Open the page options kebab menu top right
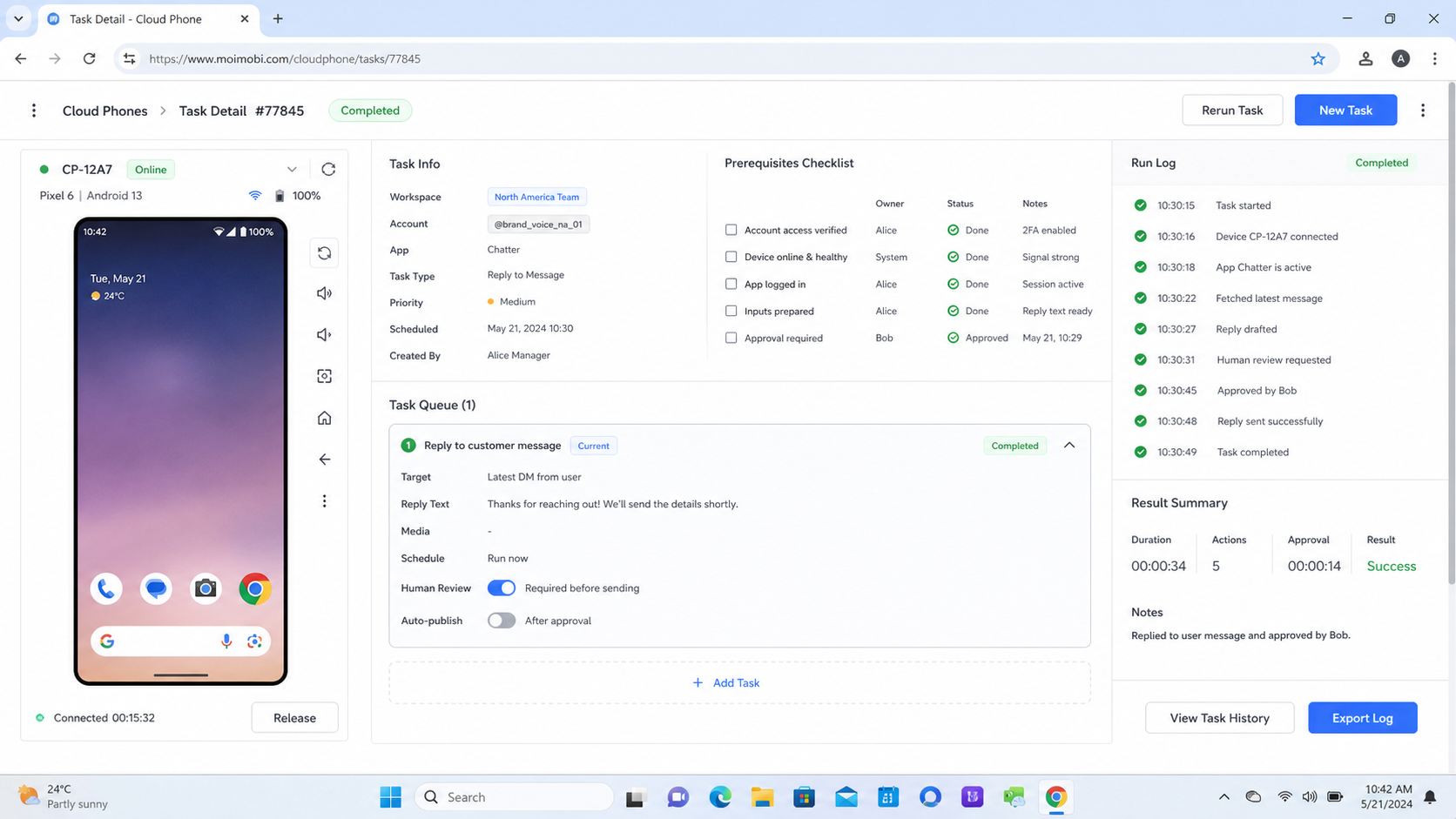Screen dimensions: 1456x819 [1423, 111]
